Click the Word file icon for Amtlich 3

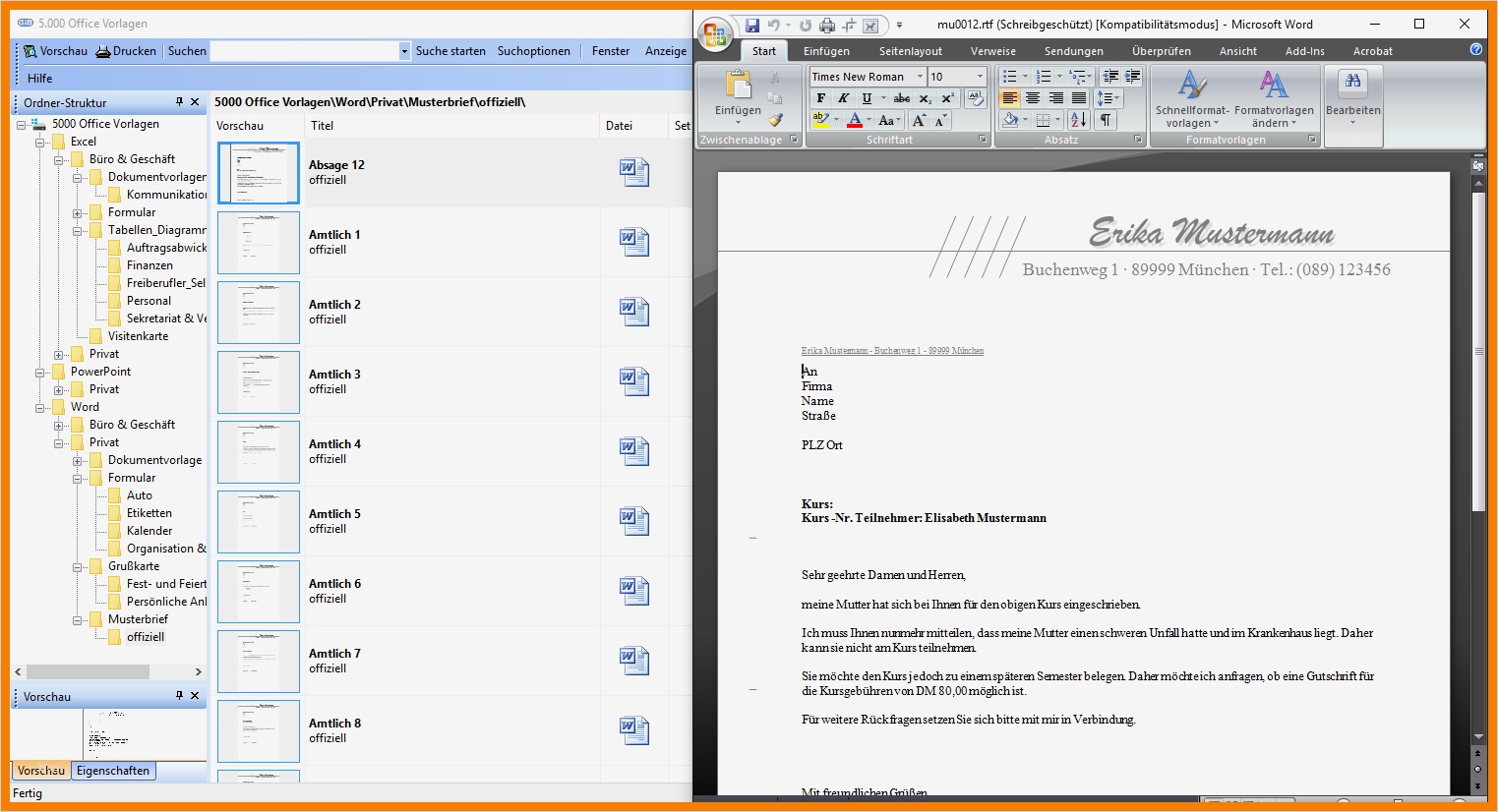633,381
